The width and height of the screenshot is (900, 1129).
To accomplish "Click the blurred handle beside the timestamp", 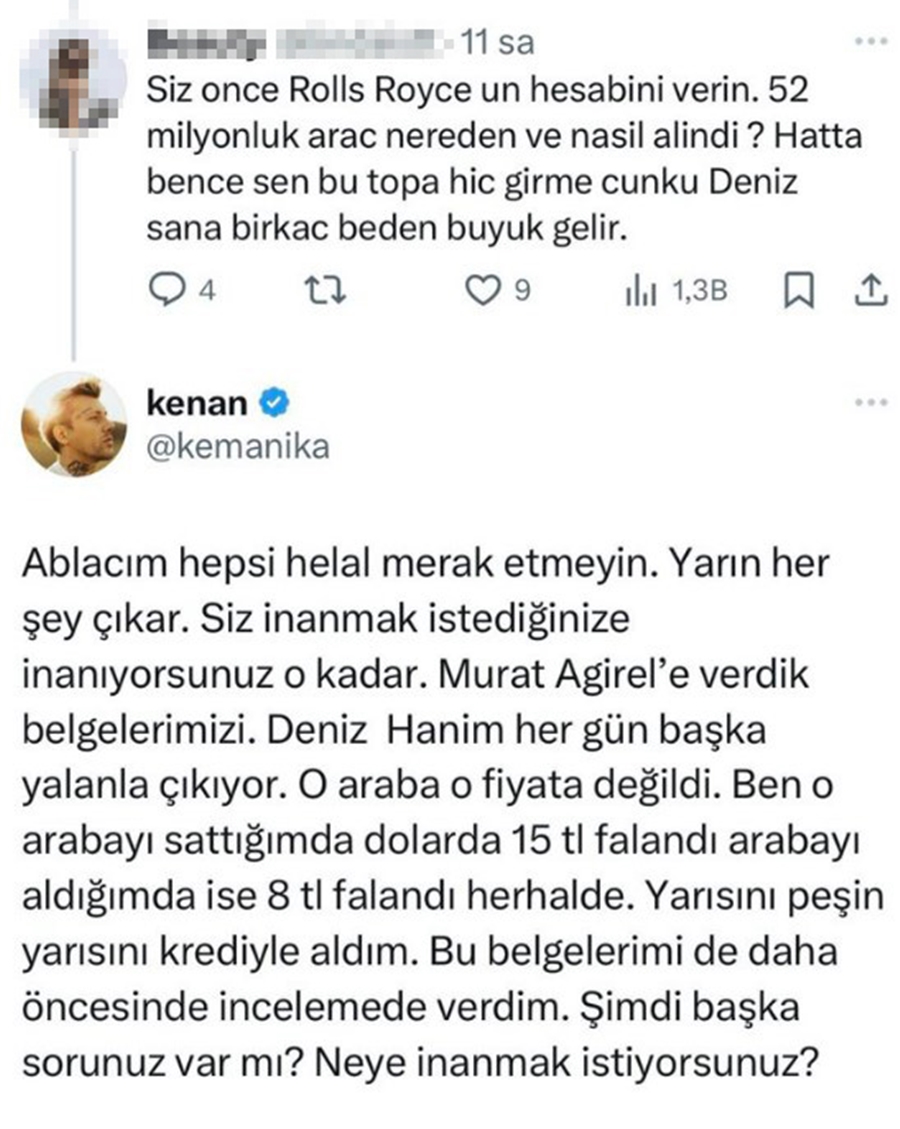I will (x=360, y=43).
